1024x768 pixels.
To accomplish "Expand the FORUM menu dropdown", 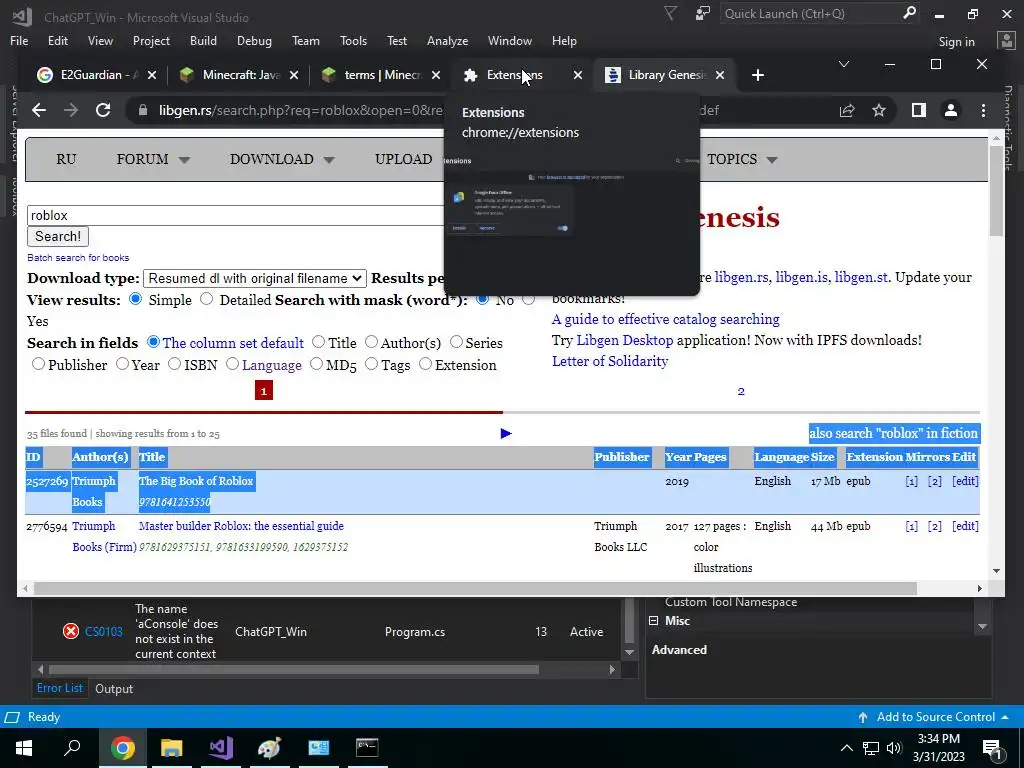I will pyautogui.click(x=184, y=160).
